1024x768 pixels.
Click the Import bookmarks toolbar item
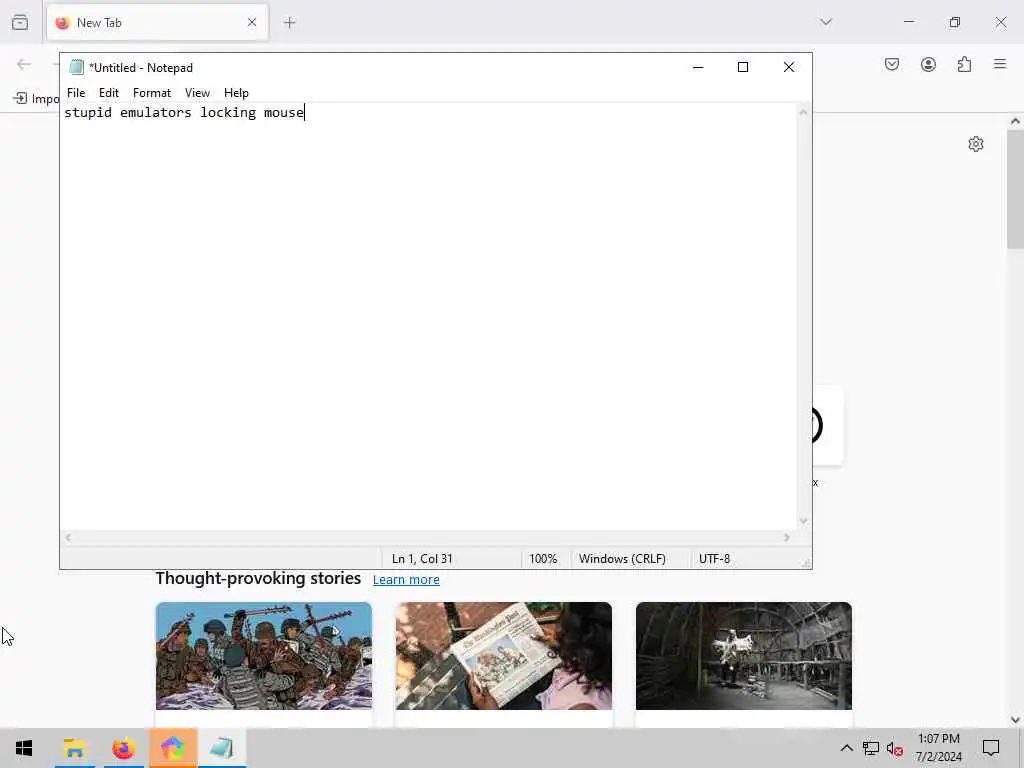(x=36, y=99)
